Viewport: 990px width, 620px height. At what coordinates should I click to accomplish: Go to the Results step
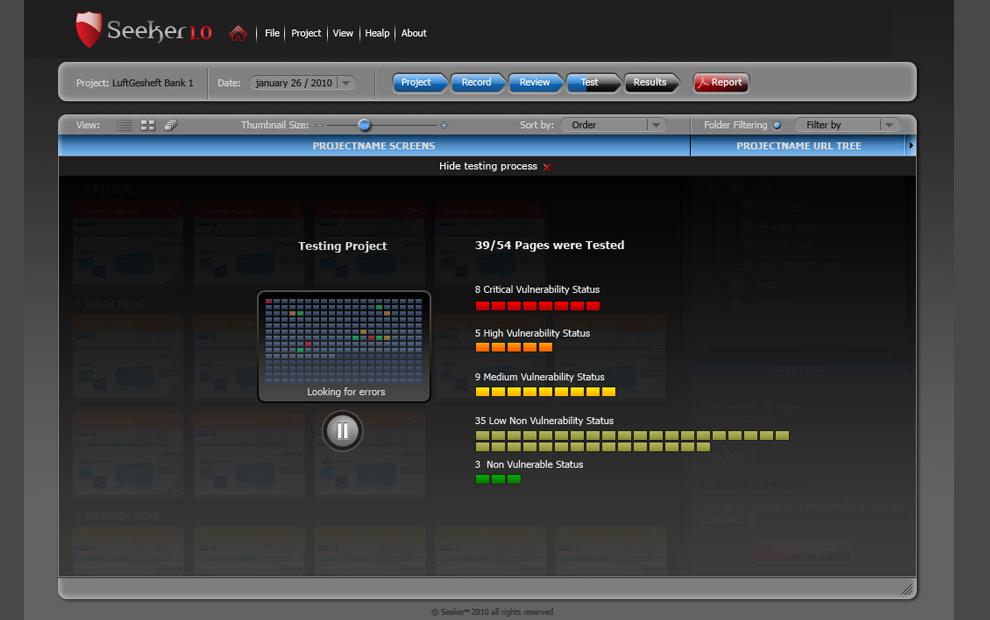tap(650, 83)
